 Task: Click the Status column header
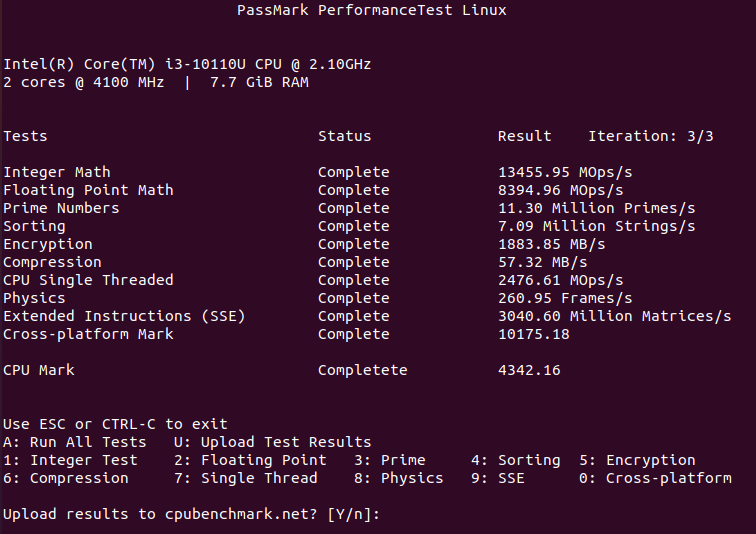tap(345, 136)
